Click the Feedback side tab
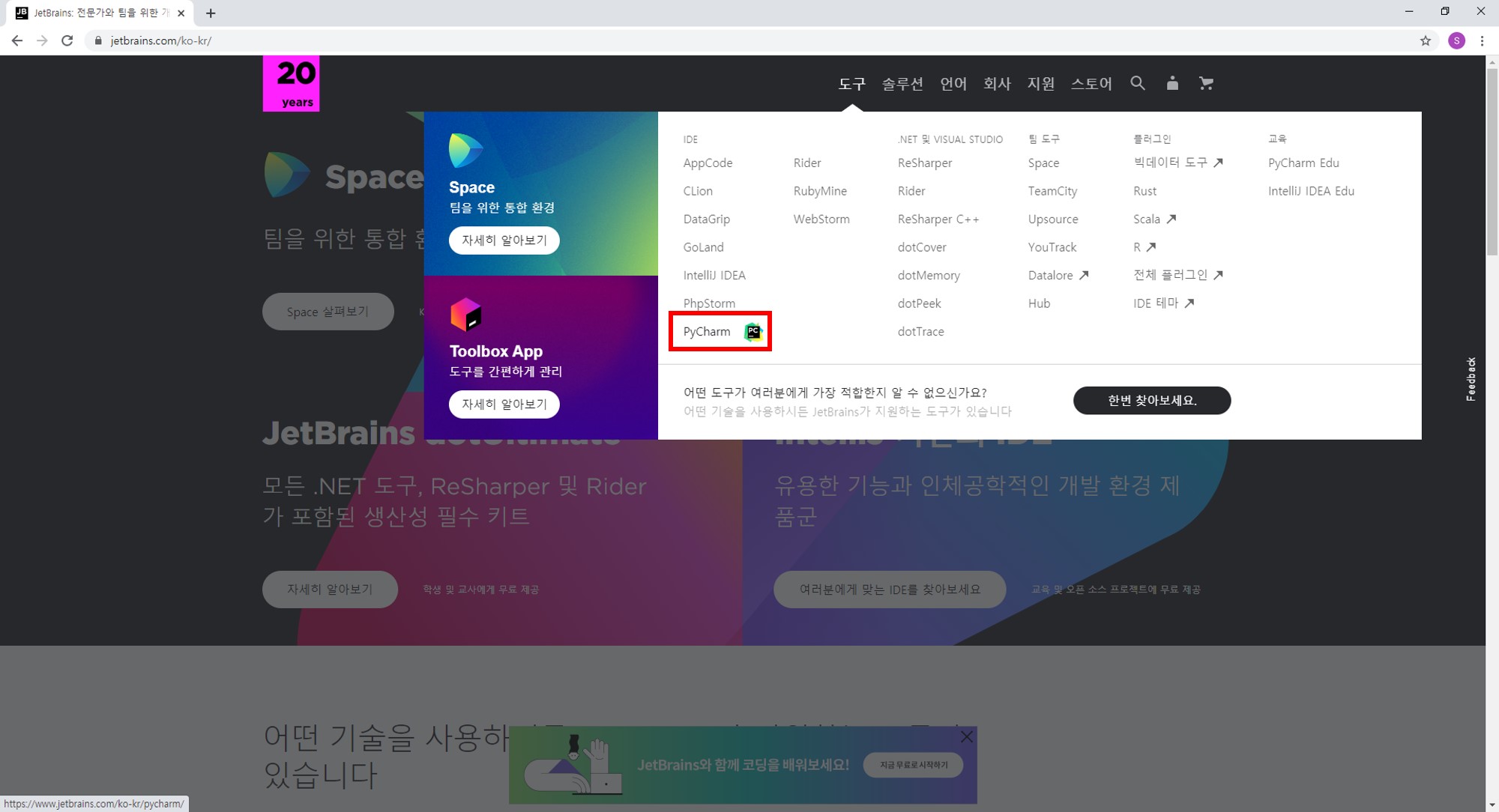The image size is (1499, 812). coord(1471,379)
